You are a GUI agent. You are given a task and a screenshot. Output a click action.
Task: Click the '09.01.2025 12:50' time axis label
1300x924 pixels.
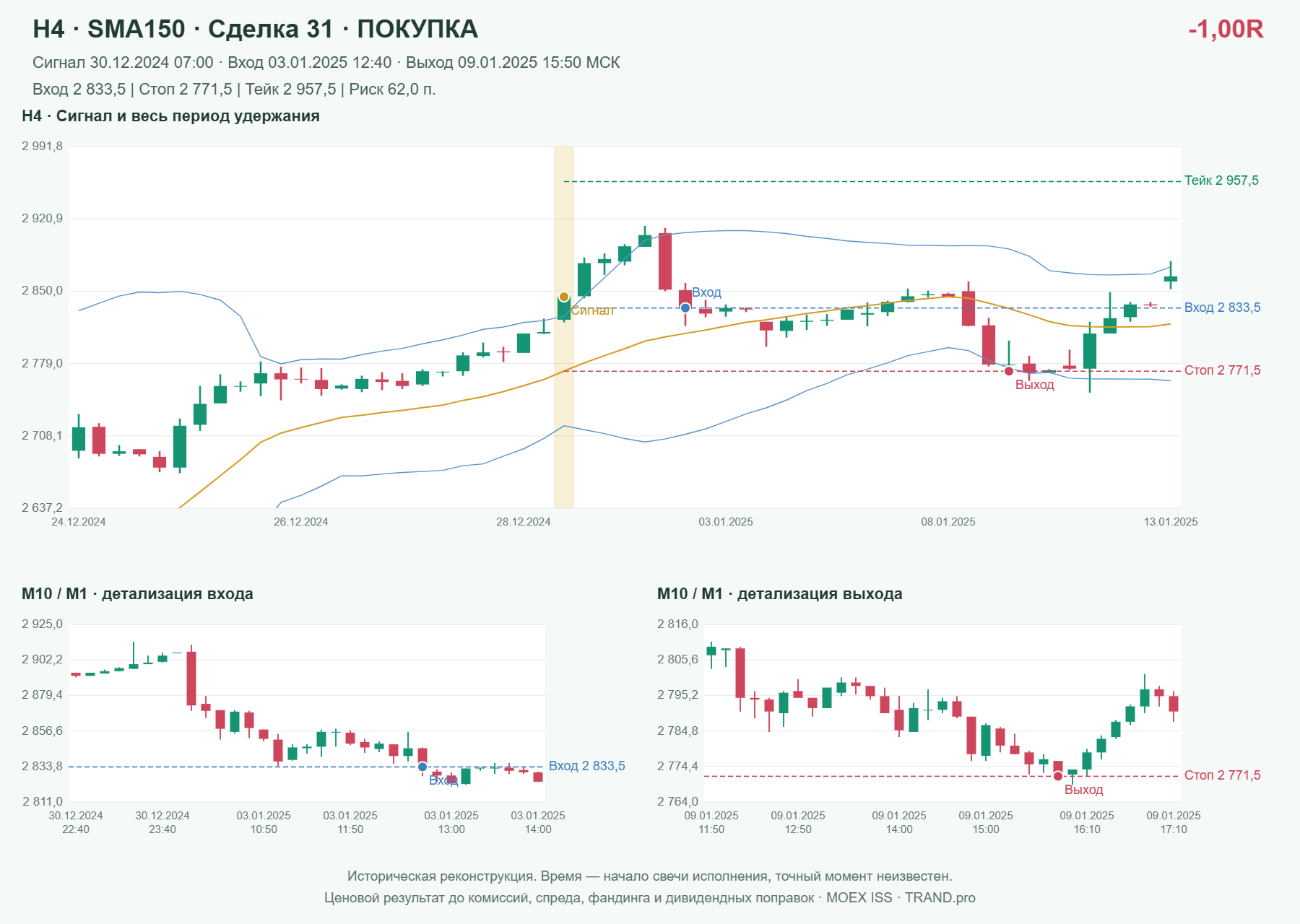[798, 822]
